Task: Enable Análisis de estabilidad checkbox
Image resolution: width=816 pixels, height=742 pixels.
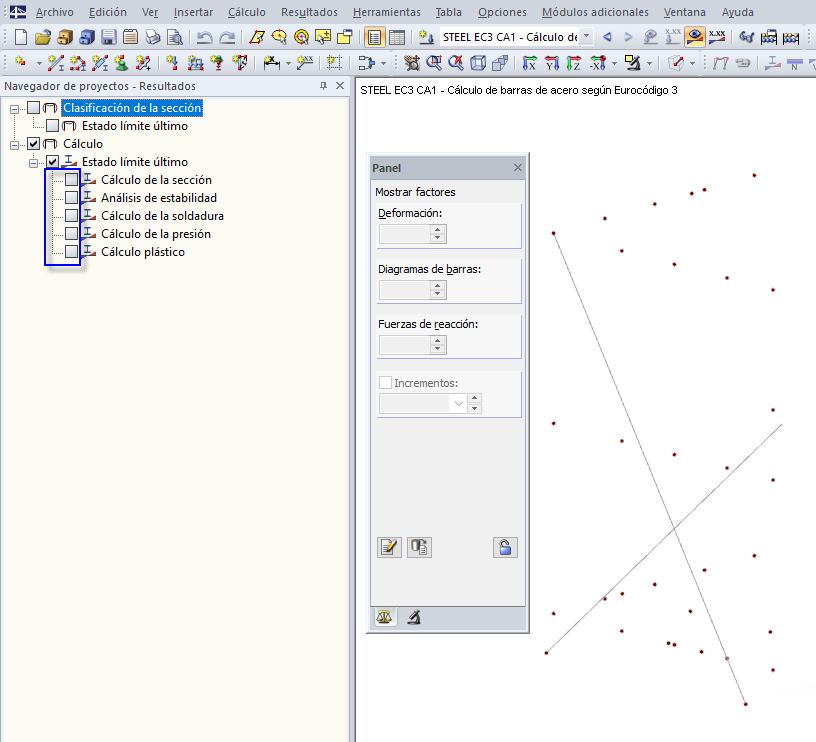Action: point(72,198)
